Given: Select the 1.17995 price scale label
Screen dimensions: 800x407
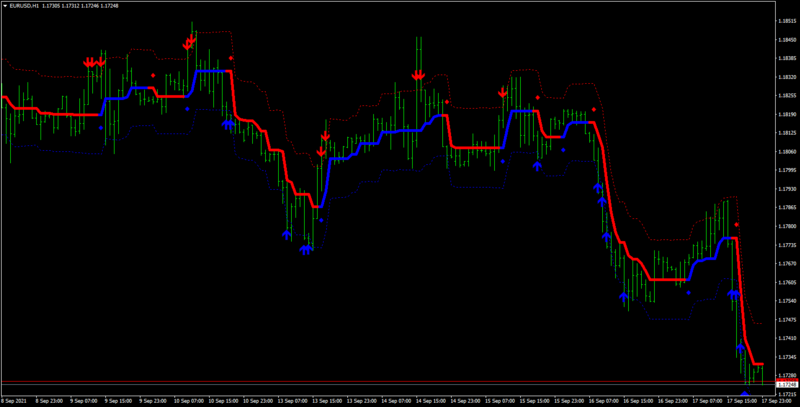Looking at the screenshot, I should point(788,170).
